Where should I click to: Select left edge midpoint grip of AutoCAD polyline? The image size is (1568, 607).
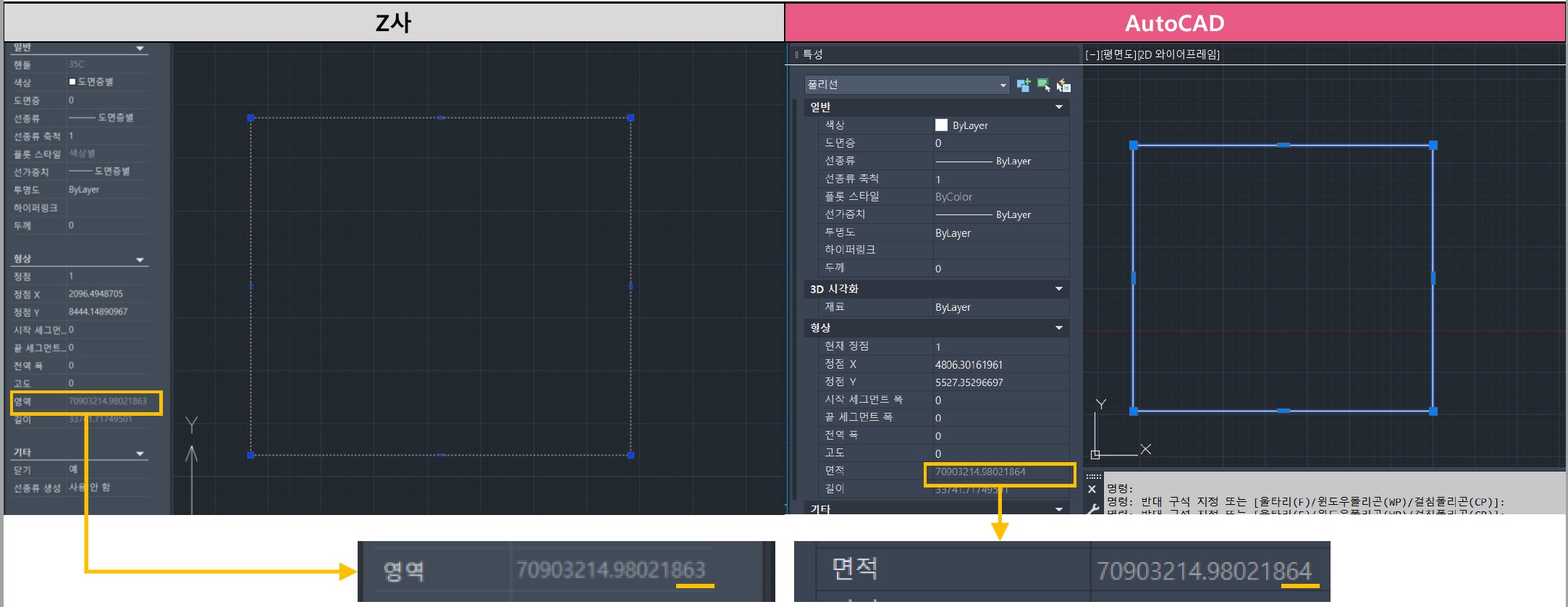tap(1134, 278)
